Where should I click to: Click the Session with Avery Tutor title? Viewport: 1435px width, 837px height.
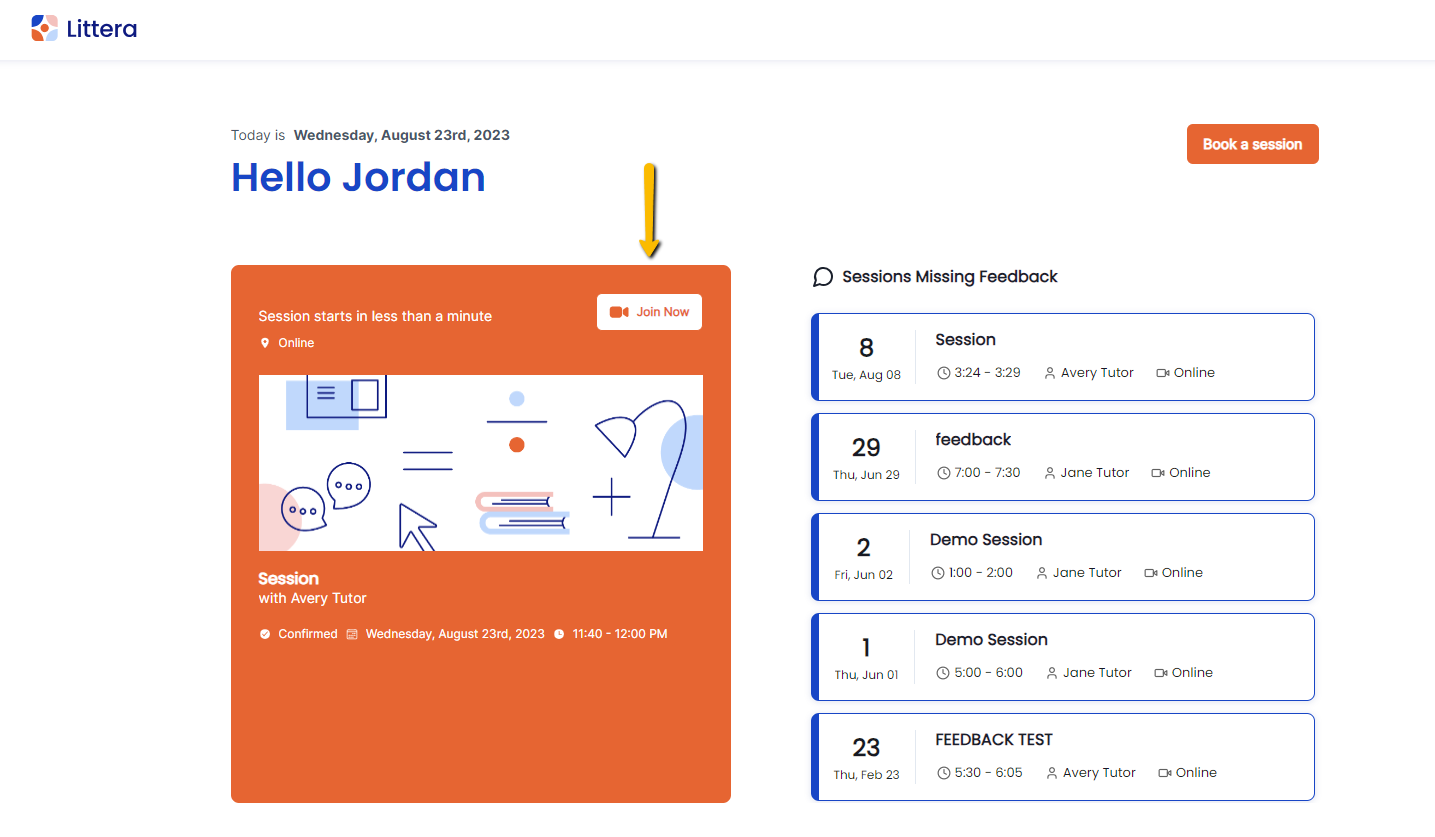pos(289,579)
